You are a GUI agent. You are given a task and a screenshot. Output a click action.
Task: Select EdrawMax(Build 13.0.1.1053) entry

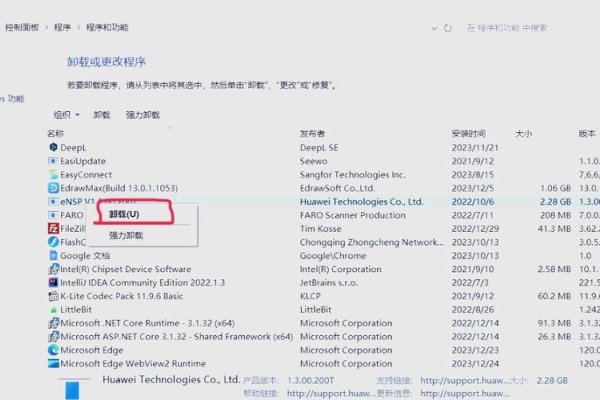119,188
